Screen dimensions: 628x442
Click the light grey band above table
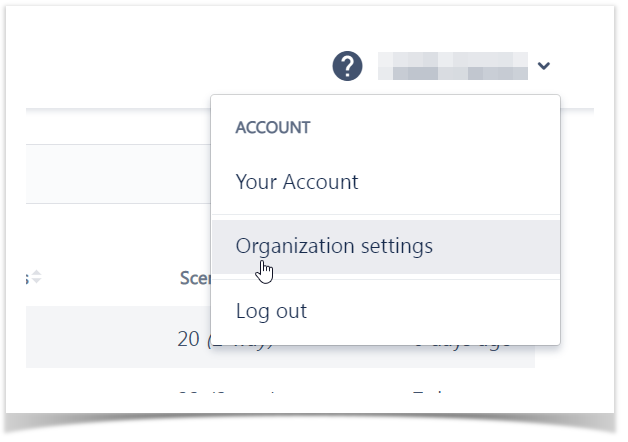click(119, 174)
